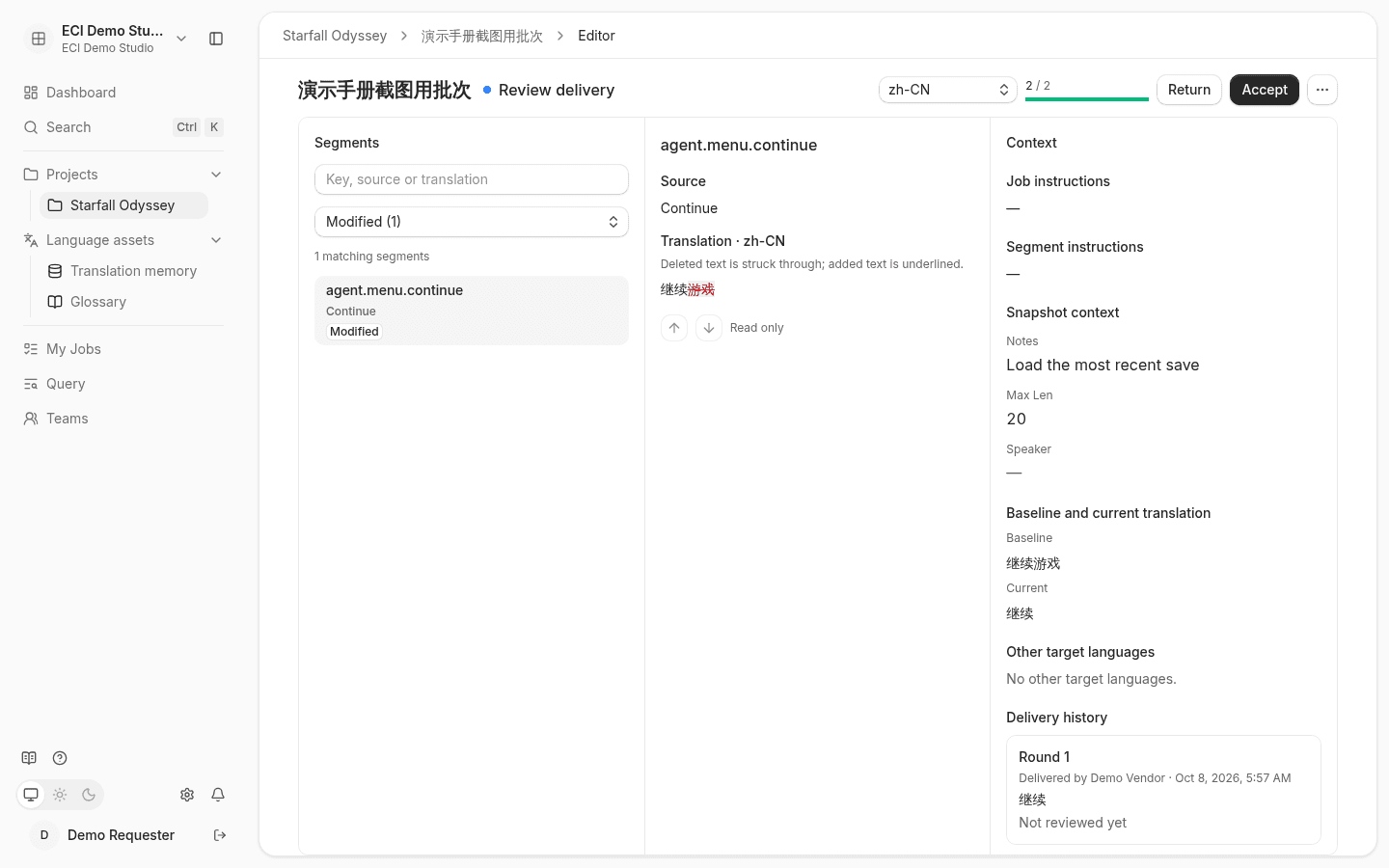Toggle the sidebar collapse icon
This screenshot has width=1389, height=868.
pyautogui.click(x=216, y=39)
